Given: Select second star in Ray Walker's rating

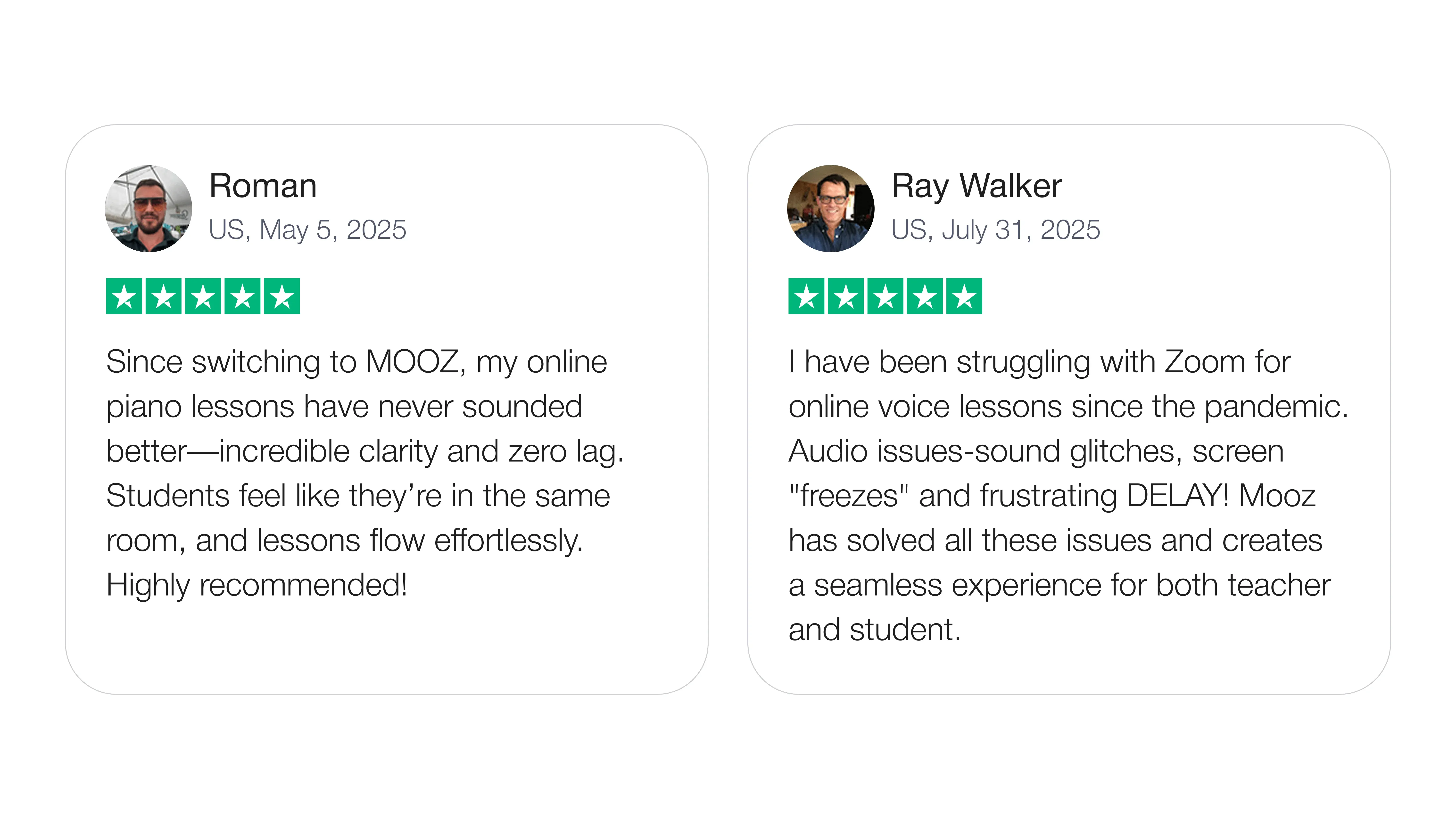Looking at the screenshot, I should point(846,296).
